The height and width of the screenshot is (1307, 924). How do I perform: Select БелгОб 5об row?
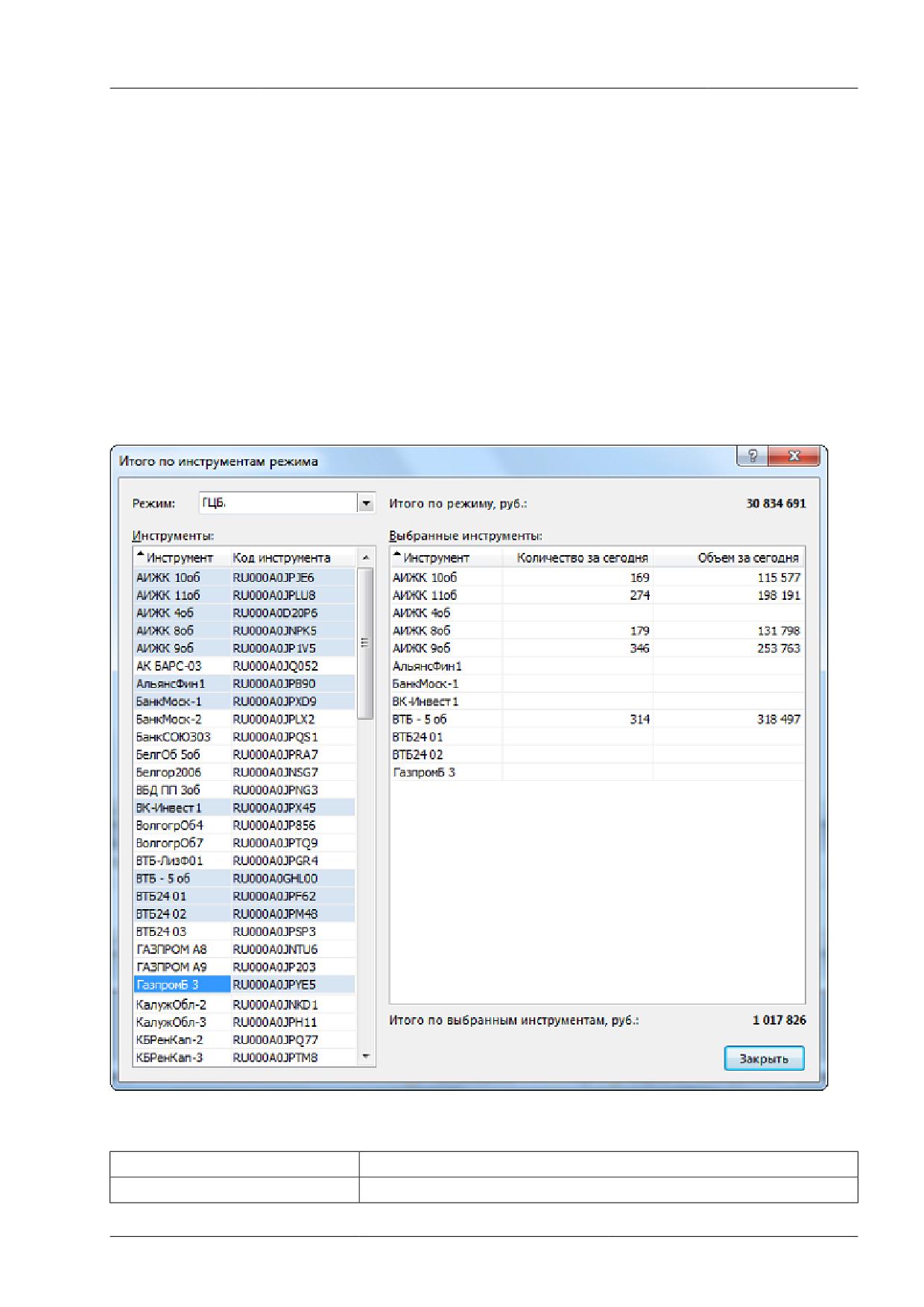[x=244, y=755]
